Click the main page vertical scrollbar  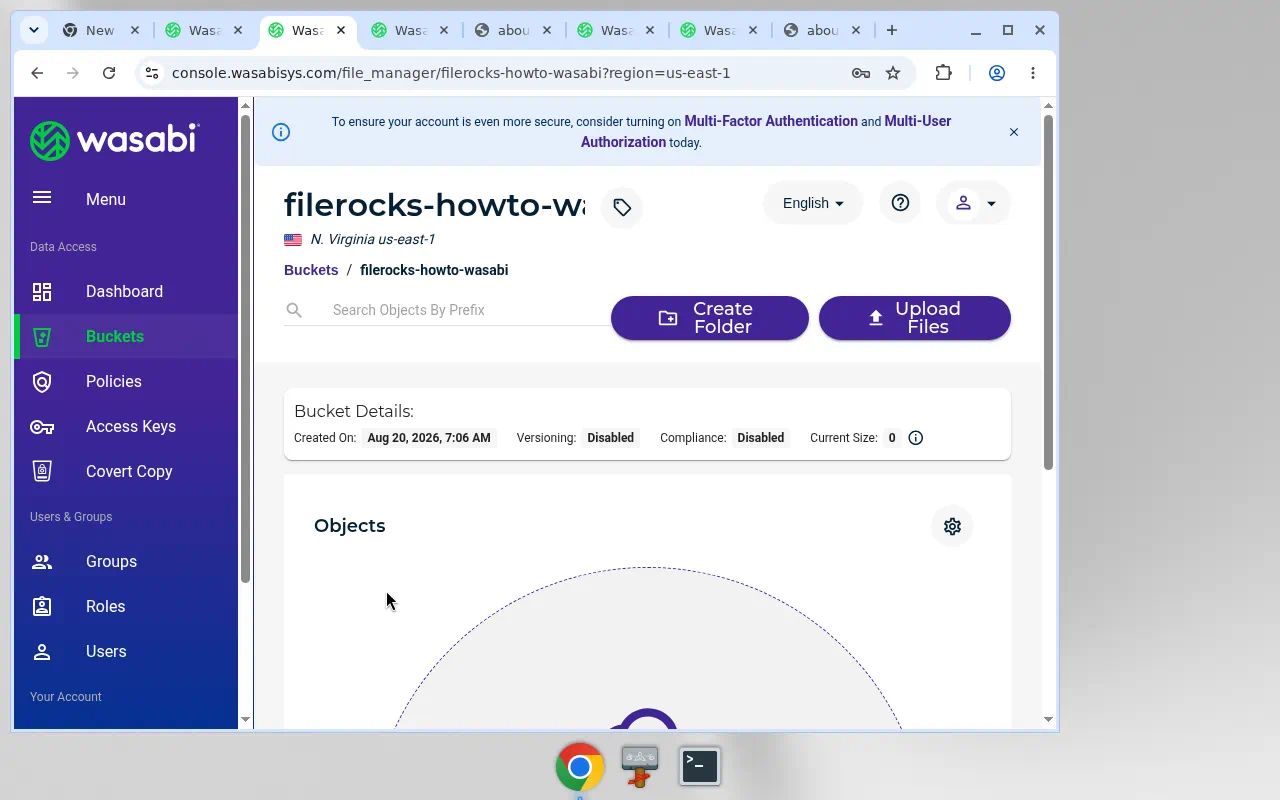(1048, 292)
